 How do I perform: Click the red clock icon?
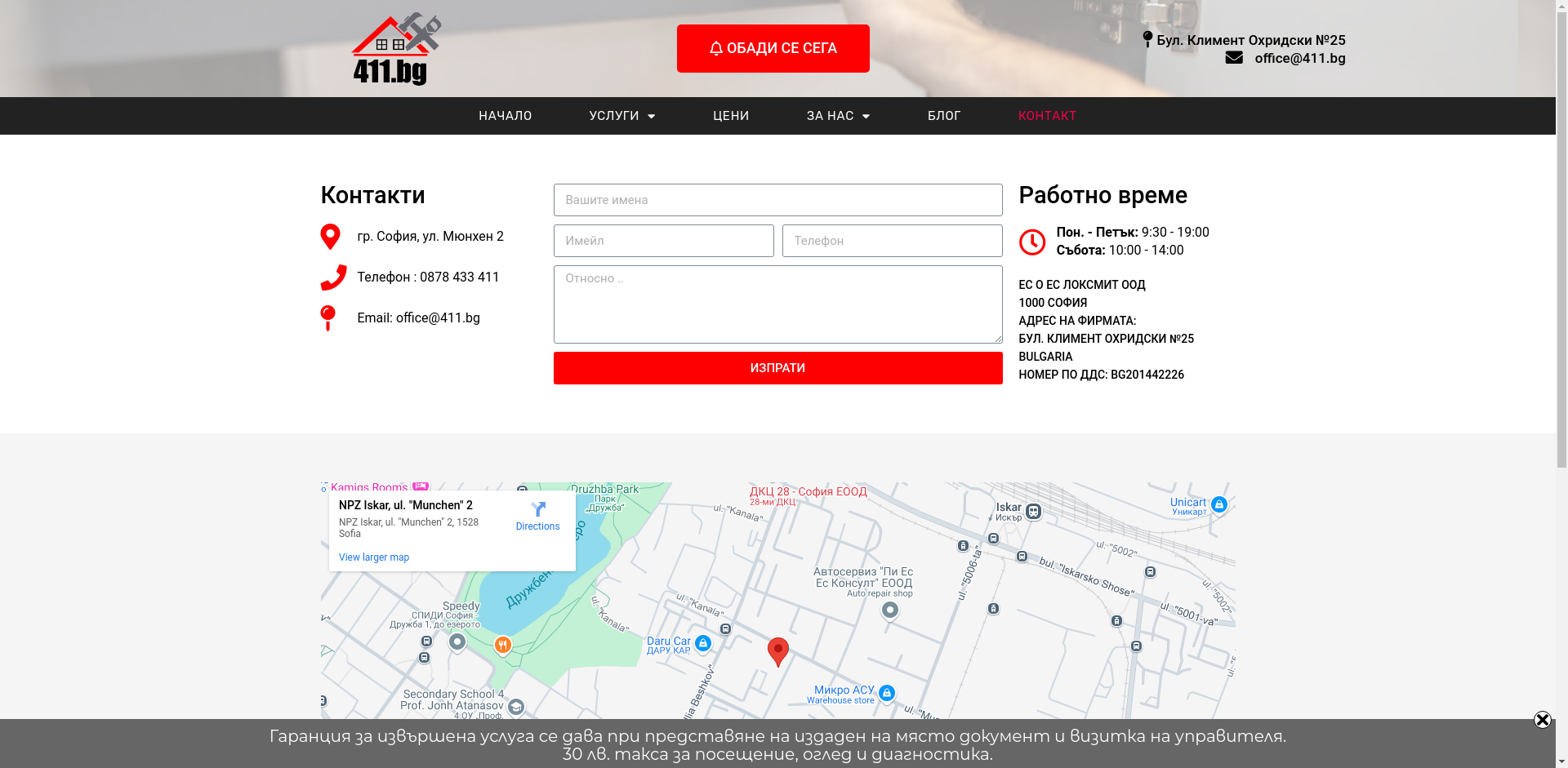[1031, 242]
